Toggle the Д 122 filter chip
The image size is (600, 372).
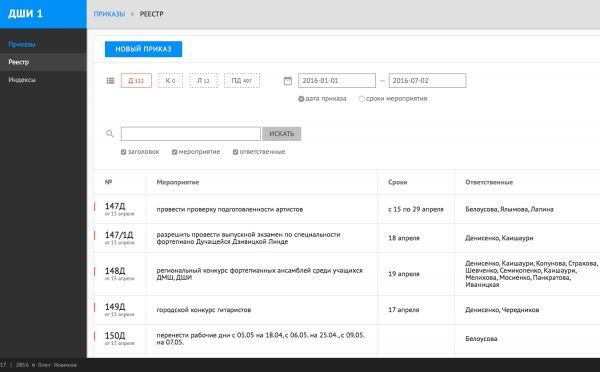pos(136,81)
